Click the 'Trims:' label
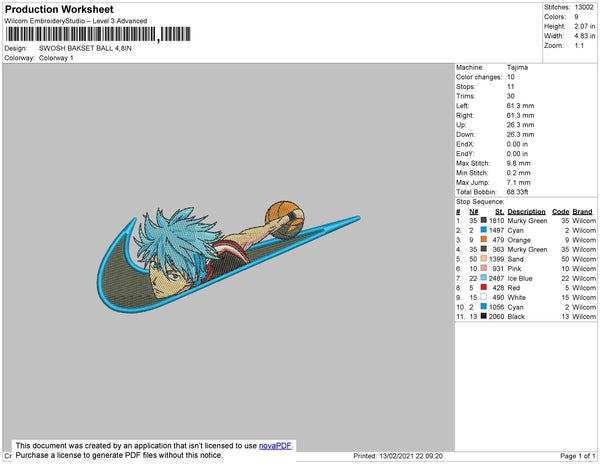Viewport: 600px width, 464px height. (x=465, y=96)
